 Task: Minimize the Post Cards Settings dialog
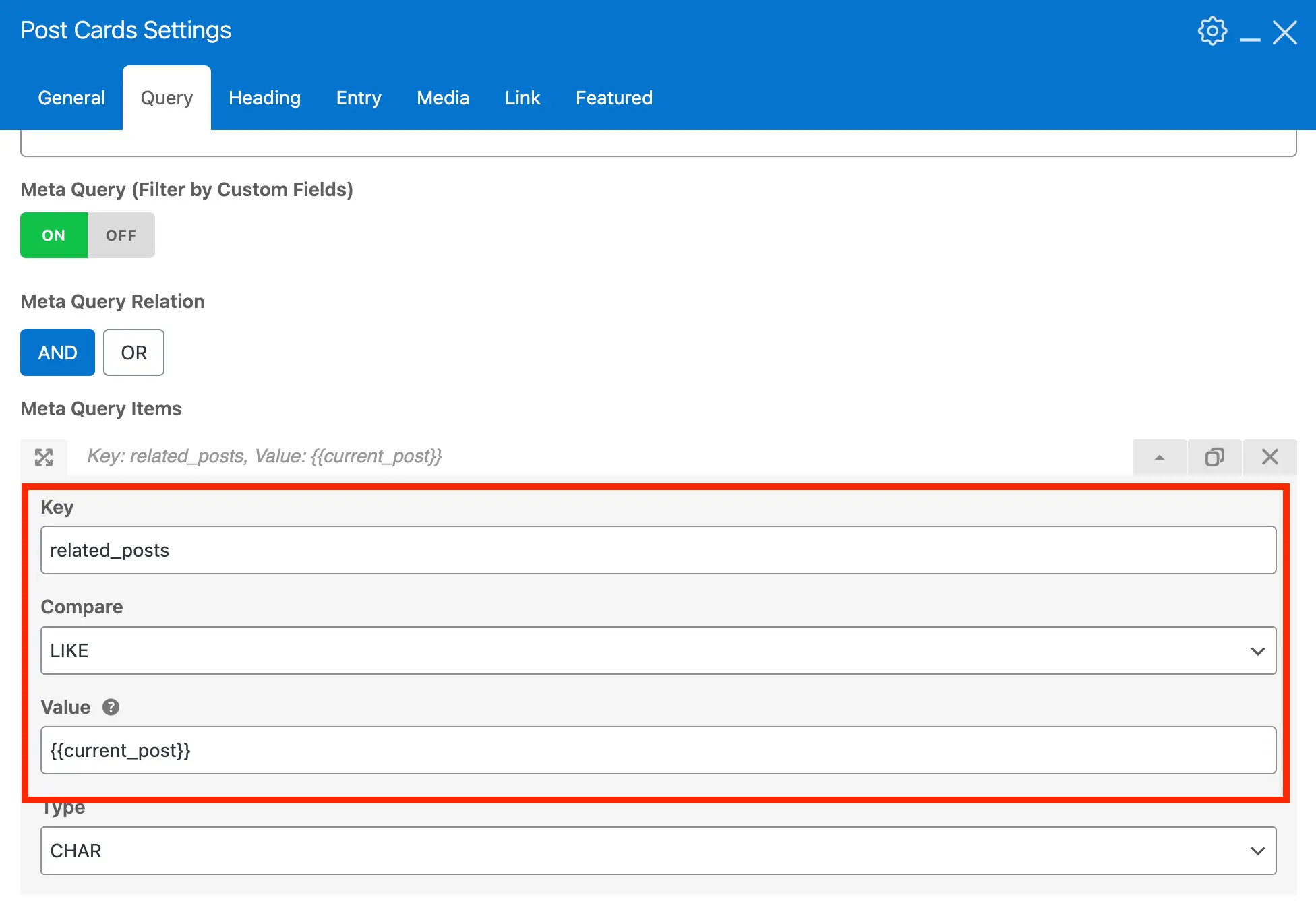(1251, 38)
